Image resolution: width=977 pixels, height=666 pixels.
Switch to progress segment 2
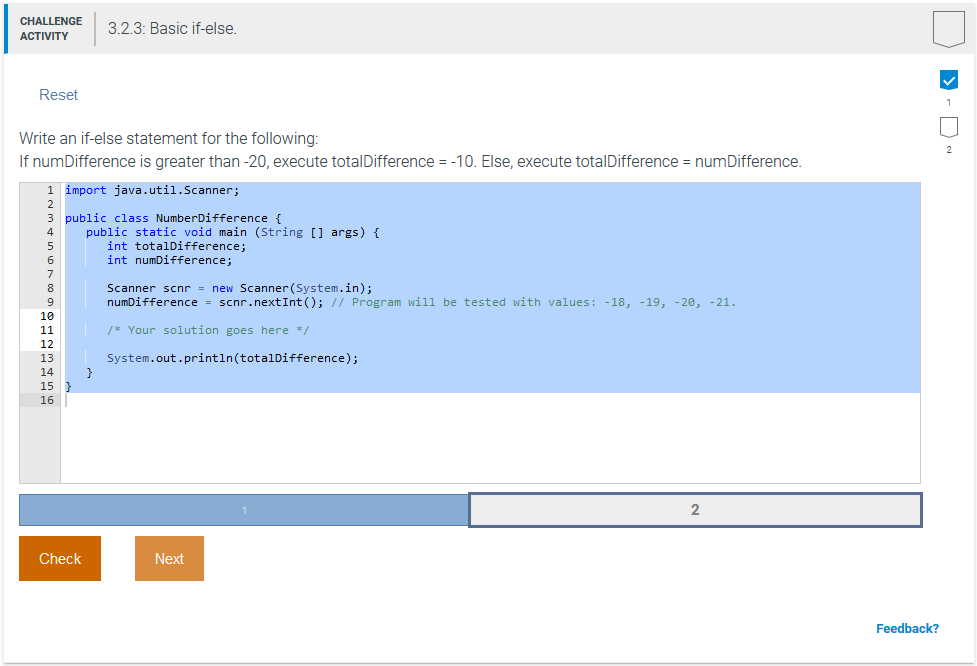[x=695, y=510]
